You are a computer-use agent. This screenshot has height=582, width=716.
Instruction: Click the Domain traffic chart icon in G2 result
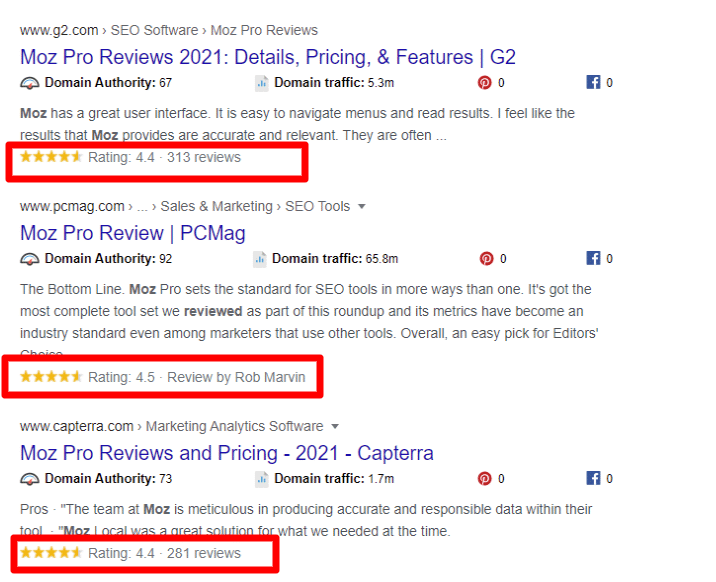coord(262,83)
